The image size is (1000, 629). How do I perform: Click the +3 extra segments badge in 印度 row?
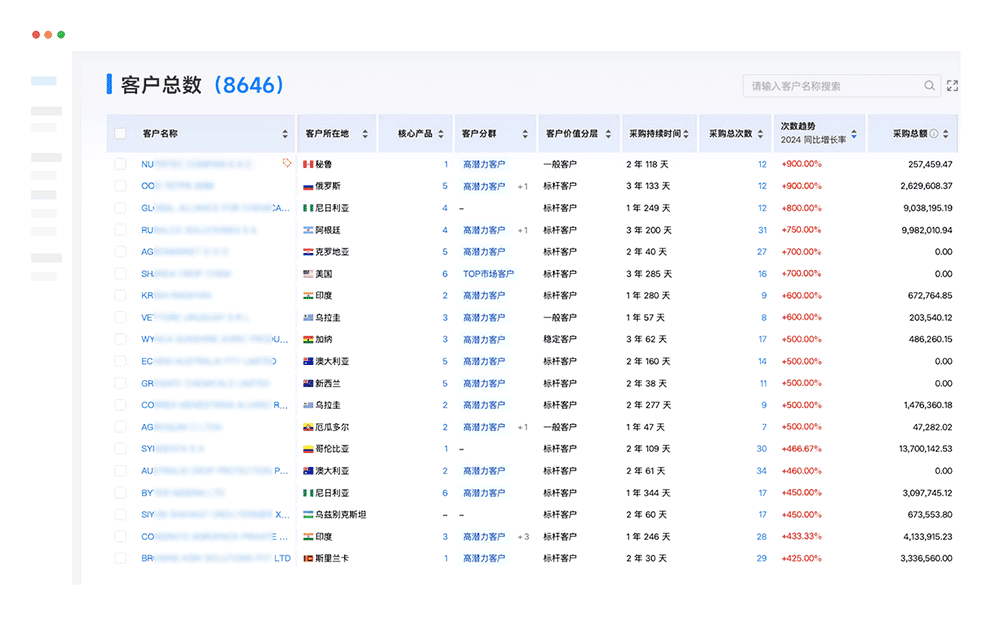click(523, 537)
